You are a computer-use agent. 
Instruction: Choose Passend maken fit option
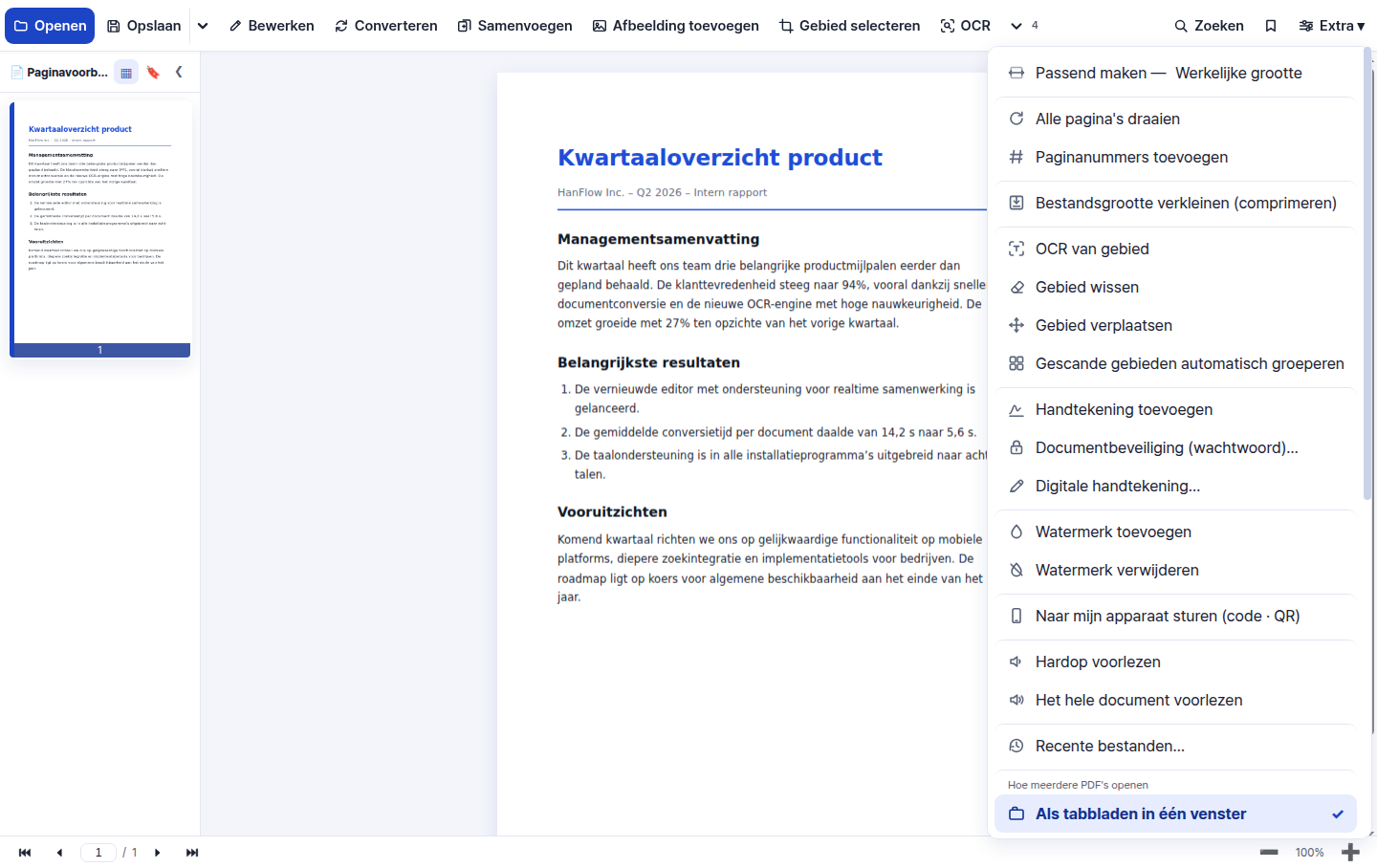[x=1091, y=73]
